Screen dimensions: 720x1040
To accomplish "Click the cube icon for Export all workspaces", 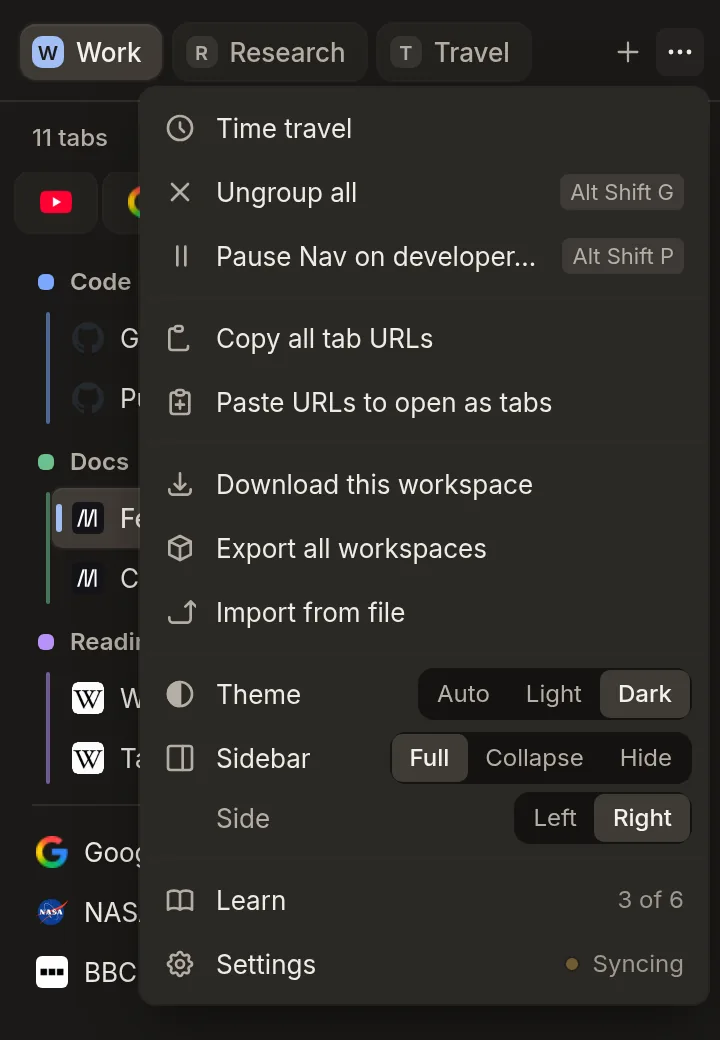I will (x=180, y=549).
